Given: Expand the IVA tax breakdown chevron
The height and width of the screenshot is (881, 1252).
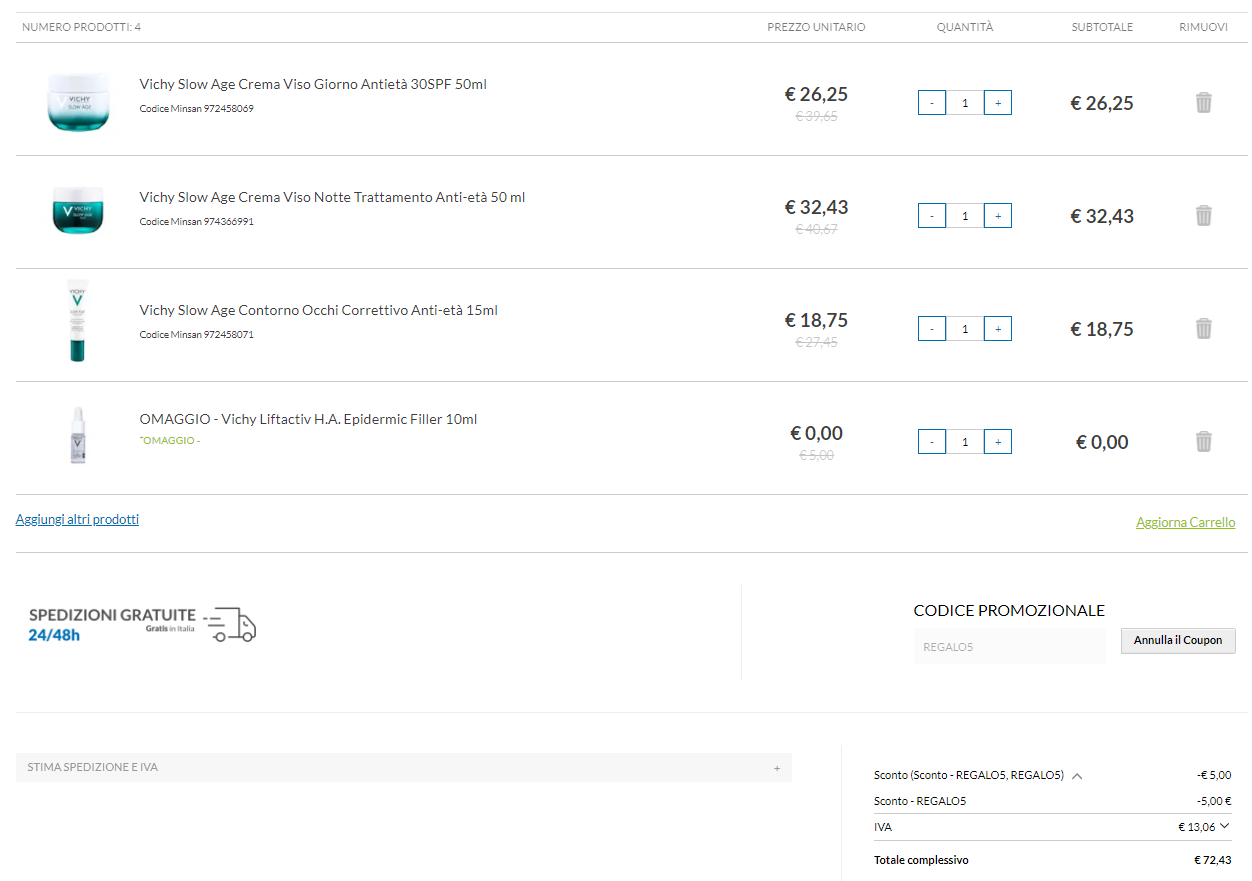Looking at the screenshot, I should tap(1224, 826).
